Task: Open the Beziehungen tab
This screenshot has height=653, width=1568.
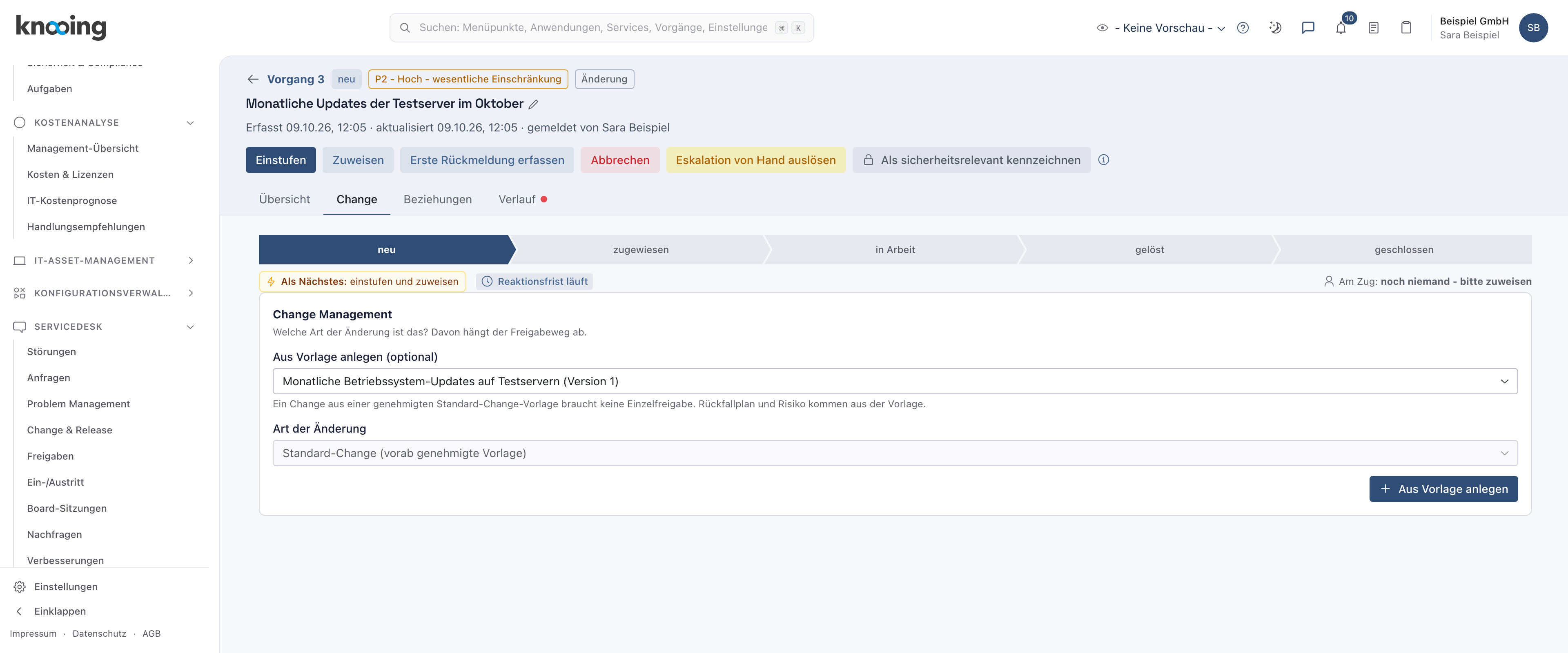Action: [438, 200]
